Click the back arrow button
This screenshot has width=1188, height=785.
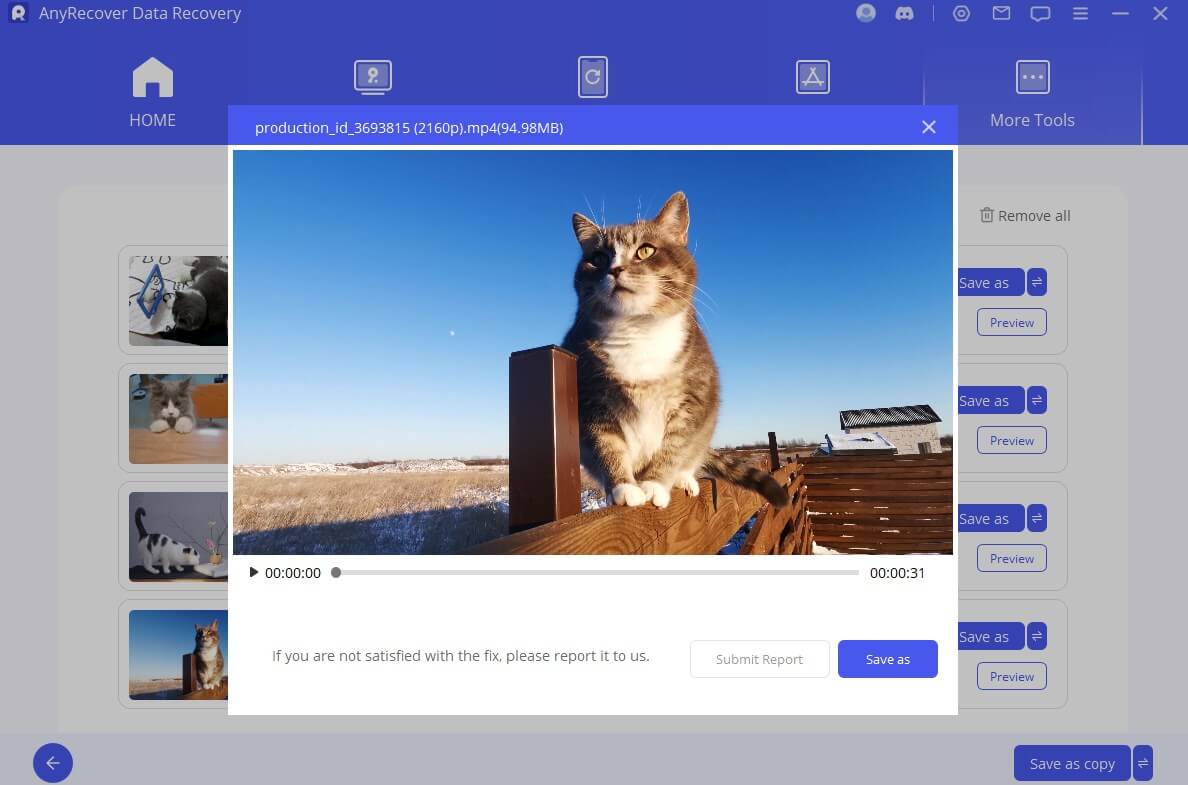pos(53,764)
